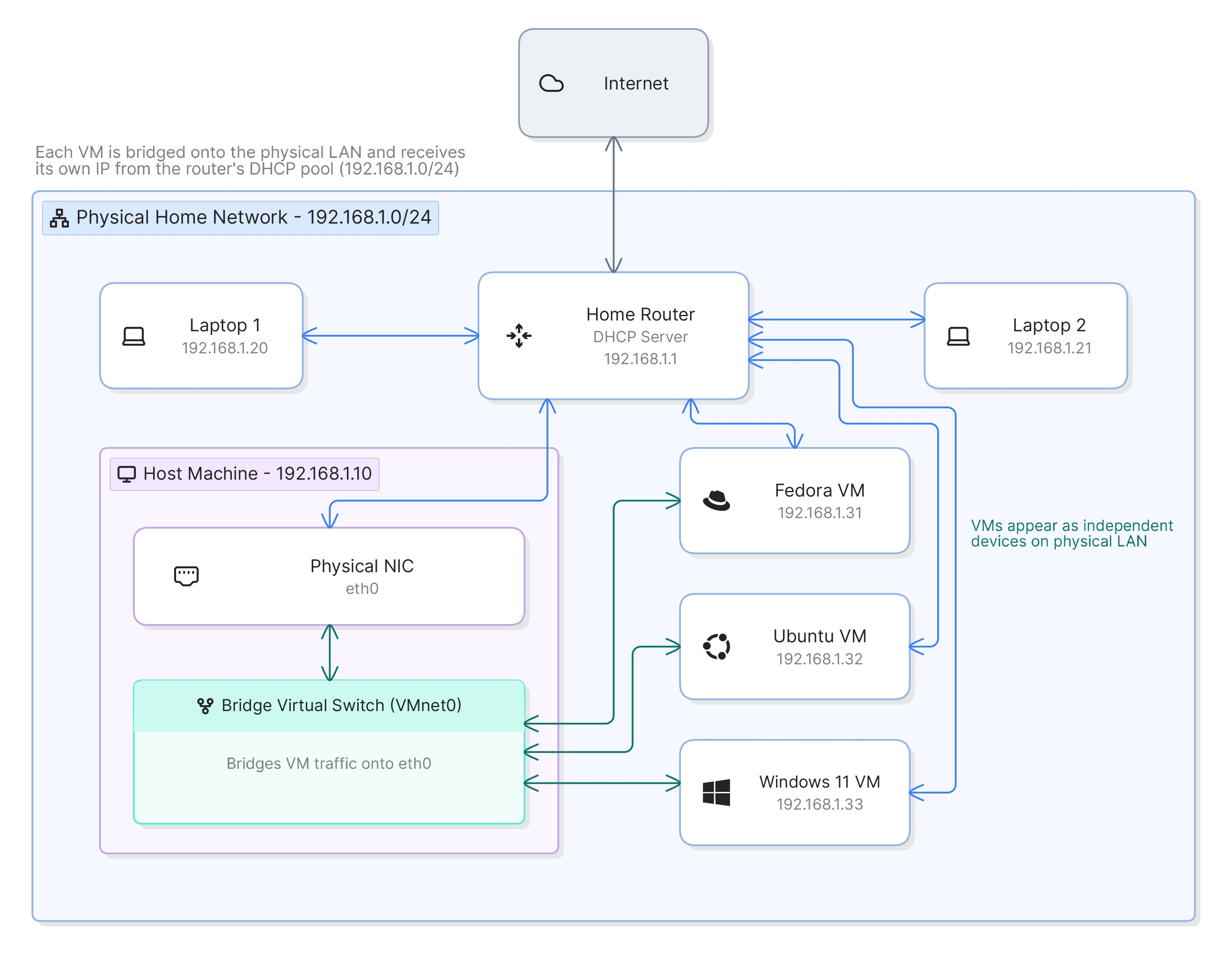Image resolution: width=1232 pixels, height=955 pixels.
Task: Click the Fedora hat icon
Action: [x=716, y=500]
